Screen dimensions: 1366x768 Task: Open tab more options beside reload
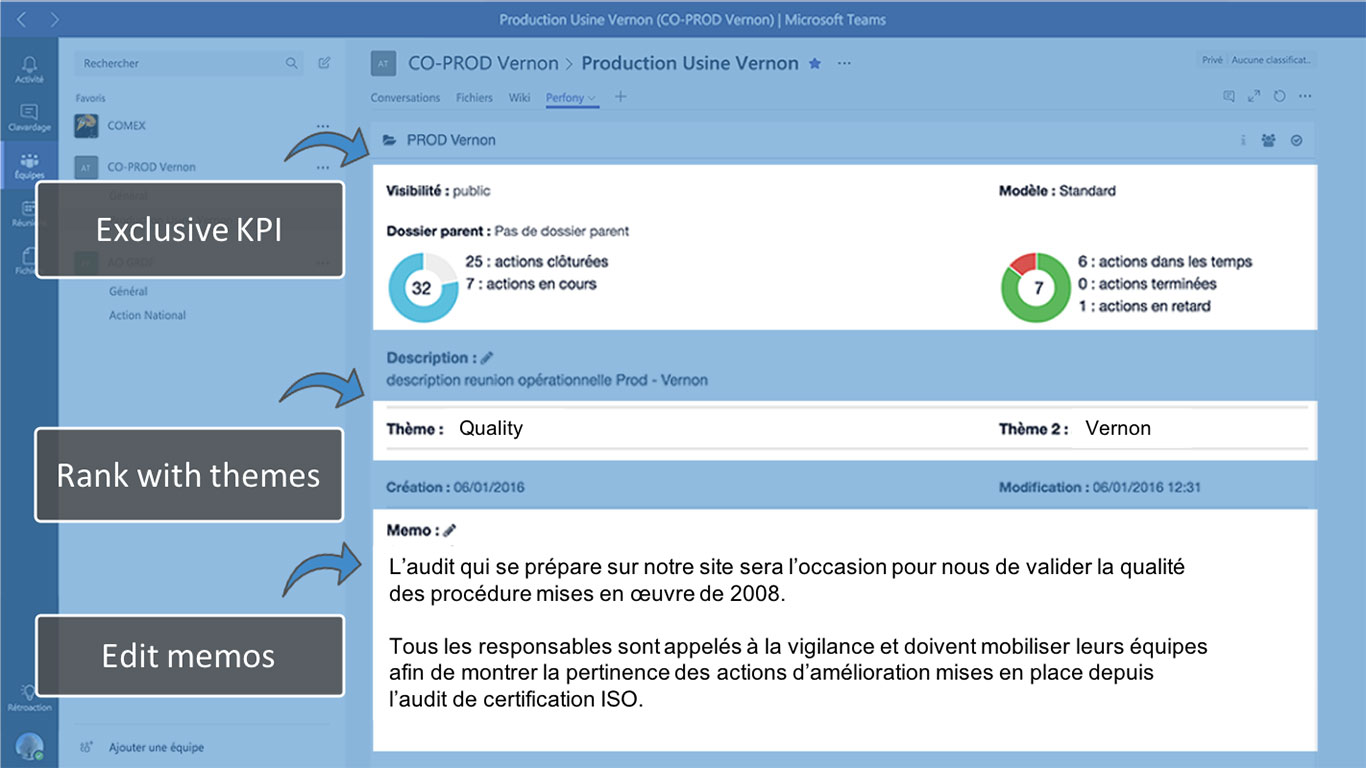(1305, 97)
